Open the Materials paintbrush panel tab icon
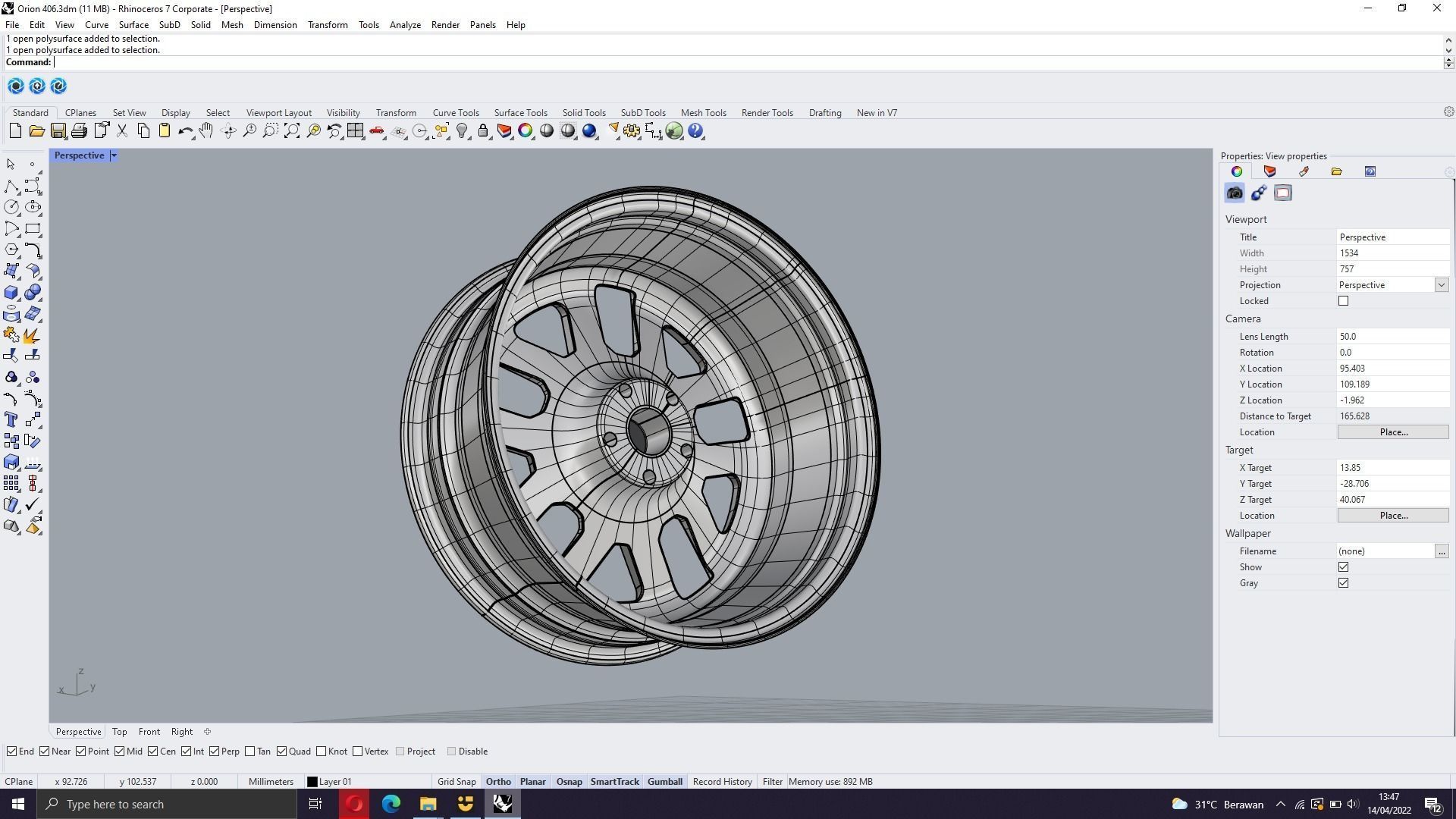 point(1304,171)
